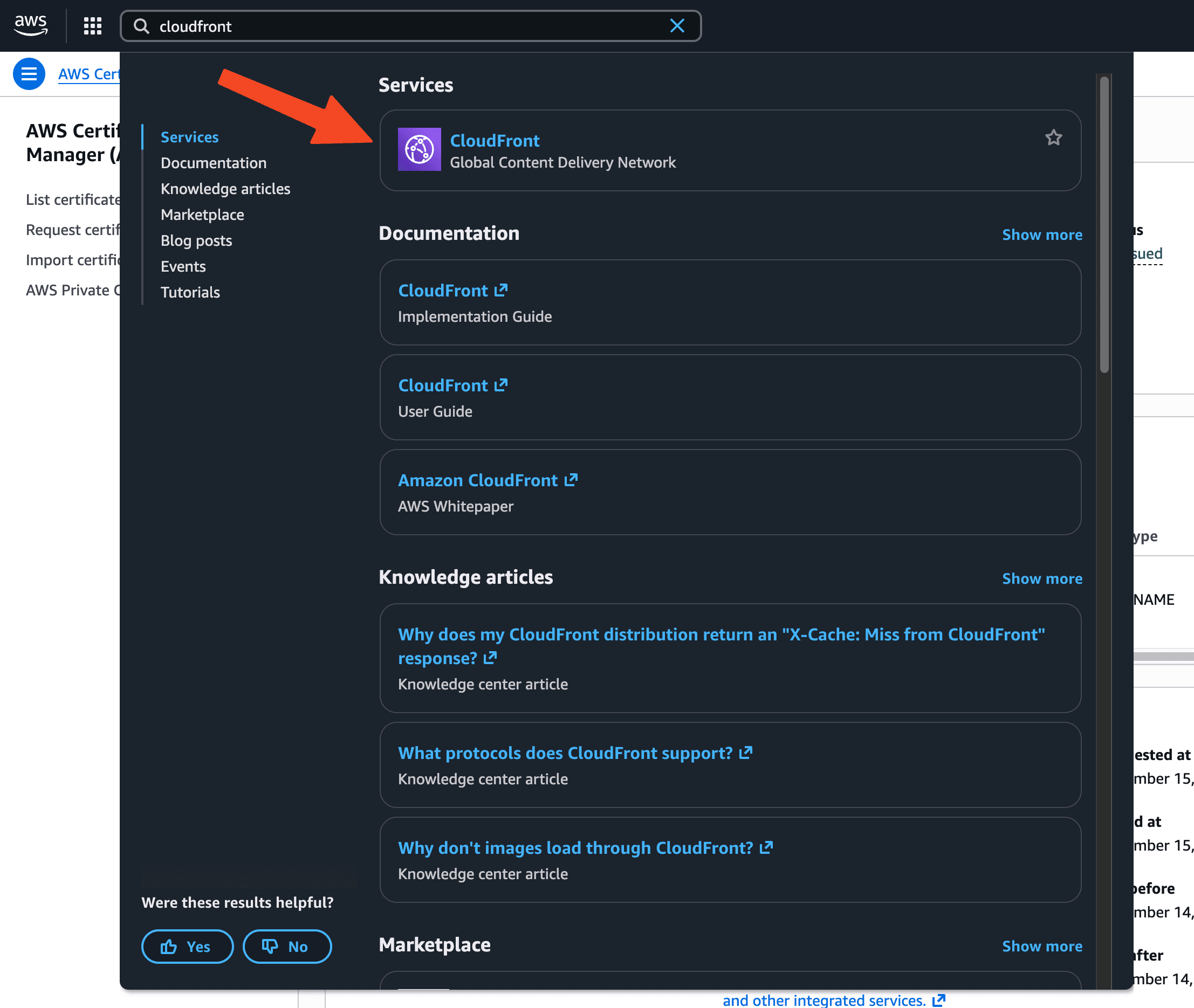The width and height of the screenshot is (1194, 1008).
Task: Select the Documentation filter in the sidebar
Action: (213, 163)
